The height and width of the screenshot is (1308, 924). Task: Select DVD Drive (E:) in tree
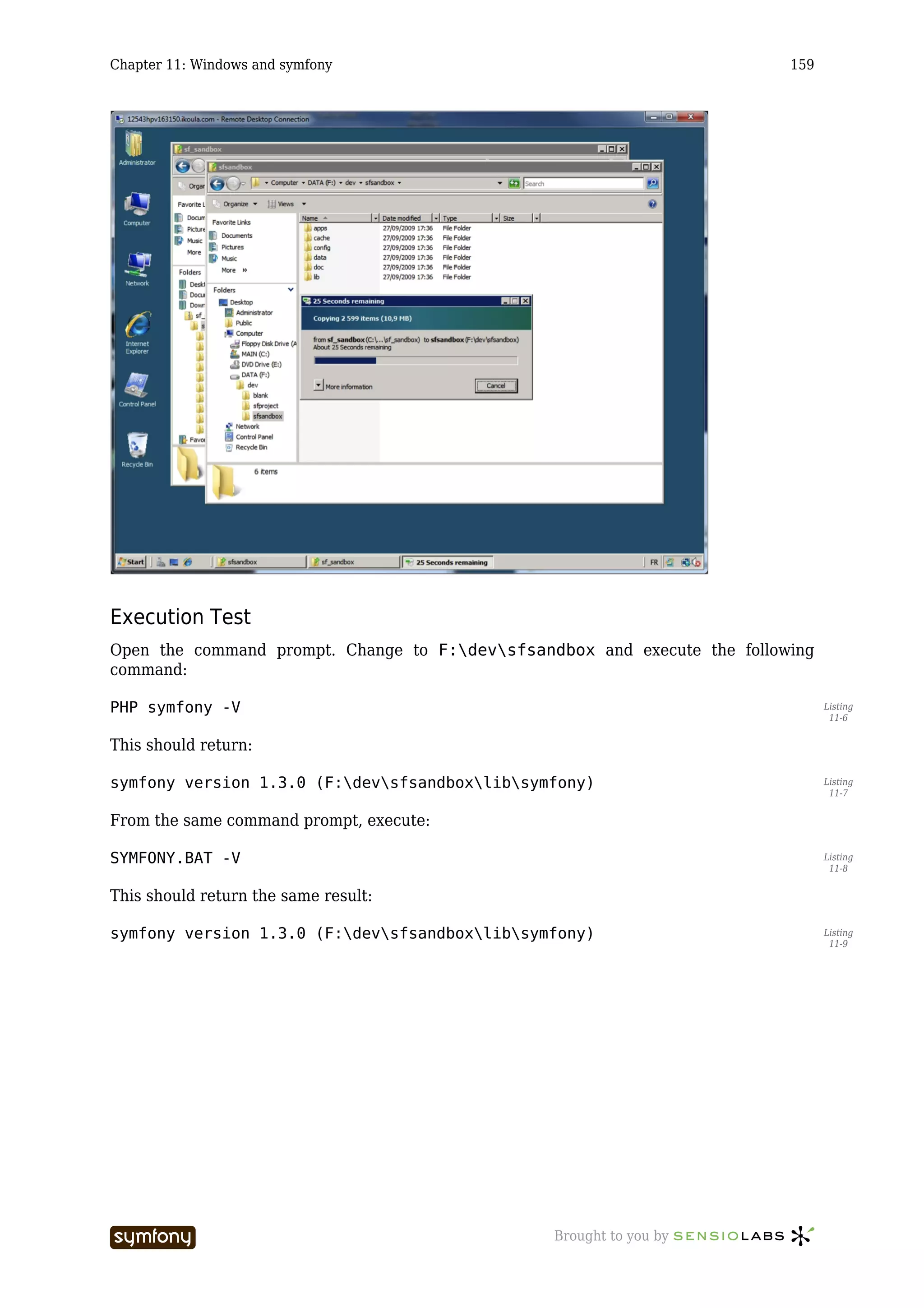[x=256, y=364]
